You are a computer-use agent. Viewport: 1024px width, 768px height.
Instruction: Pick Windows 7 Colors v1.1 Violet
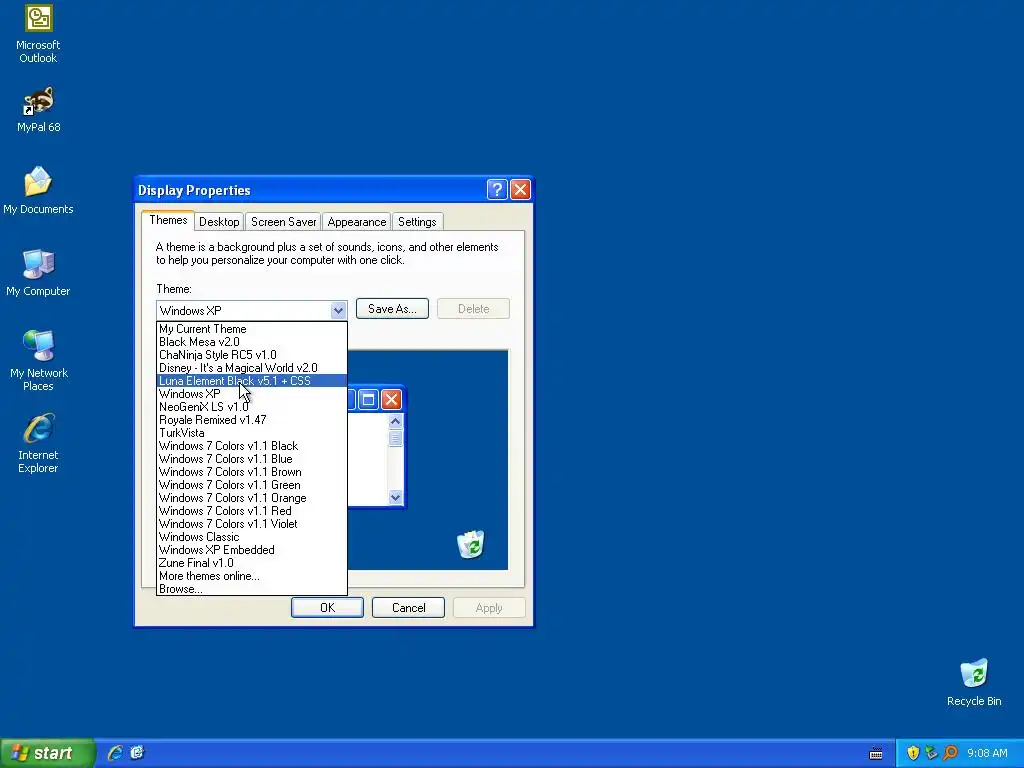point(251,524)
